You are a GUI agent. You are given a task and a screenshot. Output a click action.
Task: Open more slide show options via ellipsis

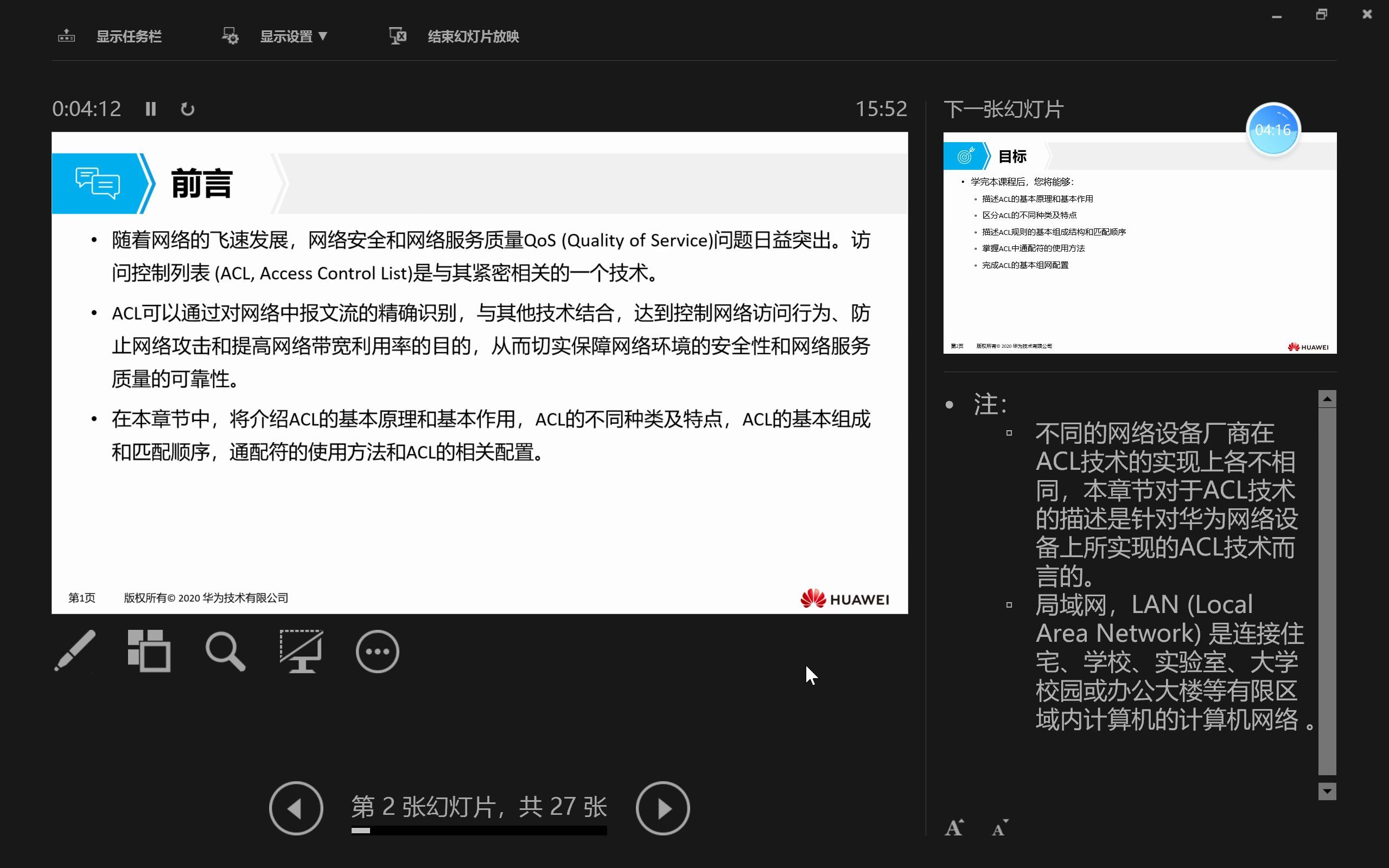[x=377, y=651]
